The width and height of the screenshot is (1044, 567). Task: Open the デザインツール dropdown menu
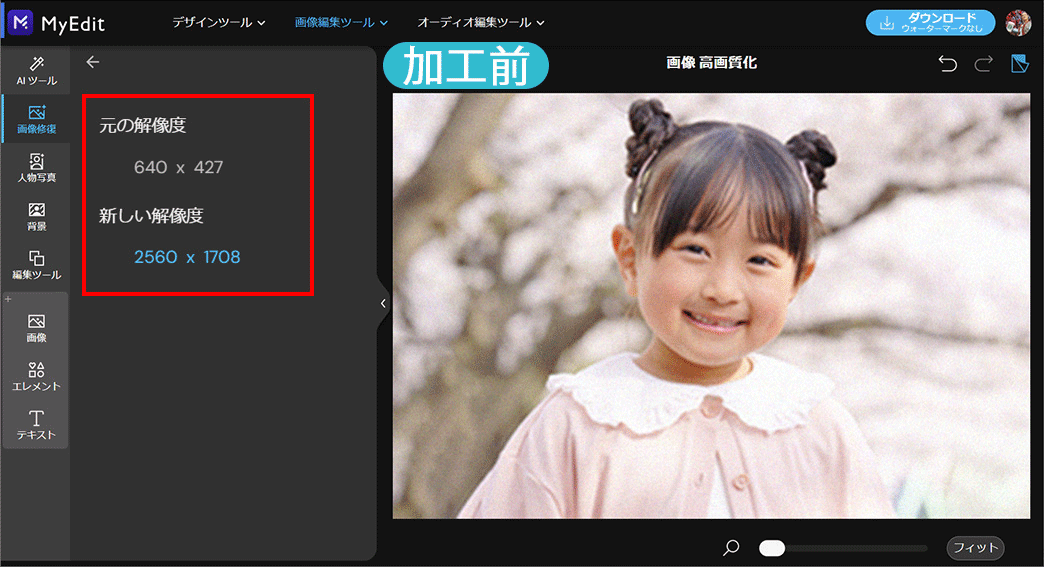click(218, 23)
